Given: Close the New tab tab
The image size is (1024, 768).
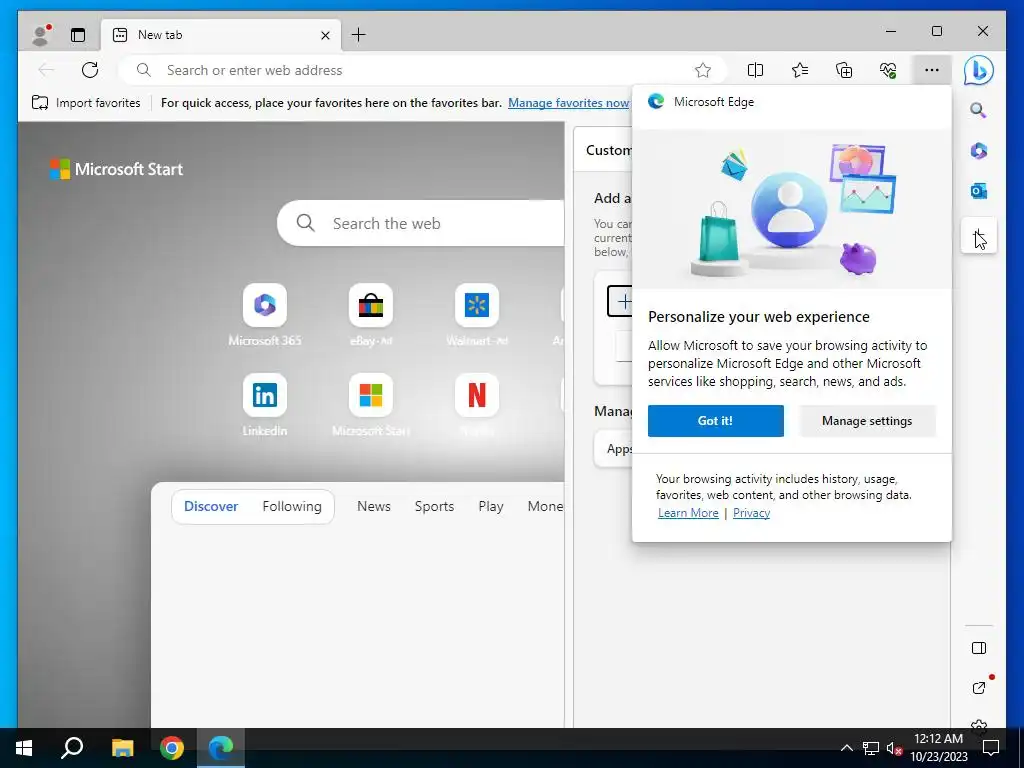Looking at the screenshot, I should pyautogui.click(x=325, y=35).
